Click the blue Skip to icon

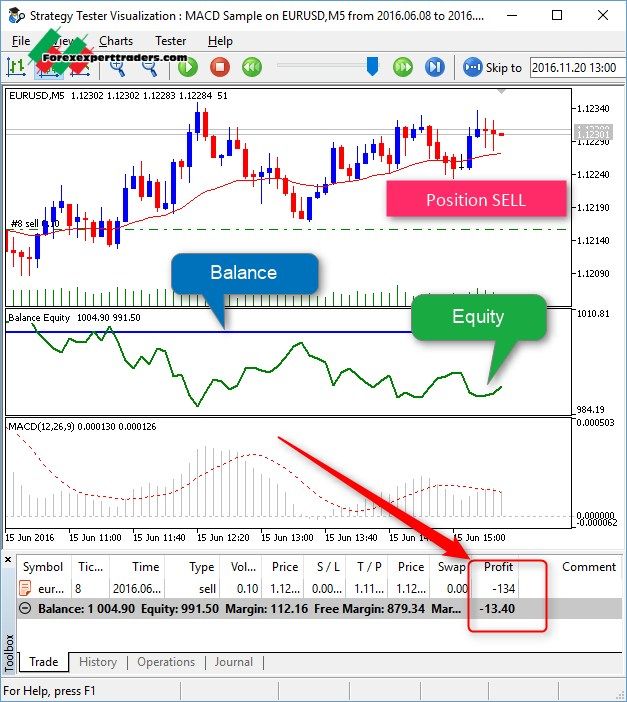click(472, 67)
